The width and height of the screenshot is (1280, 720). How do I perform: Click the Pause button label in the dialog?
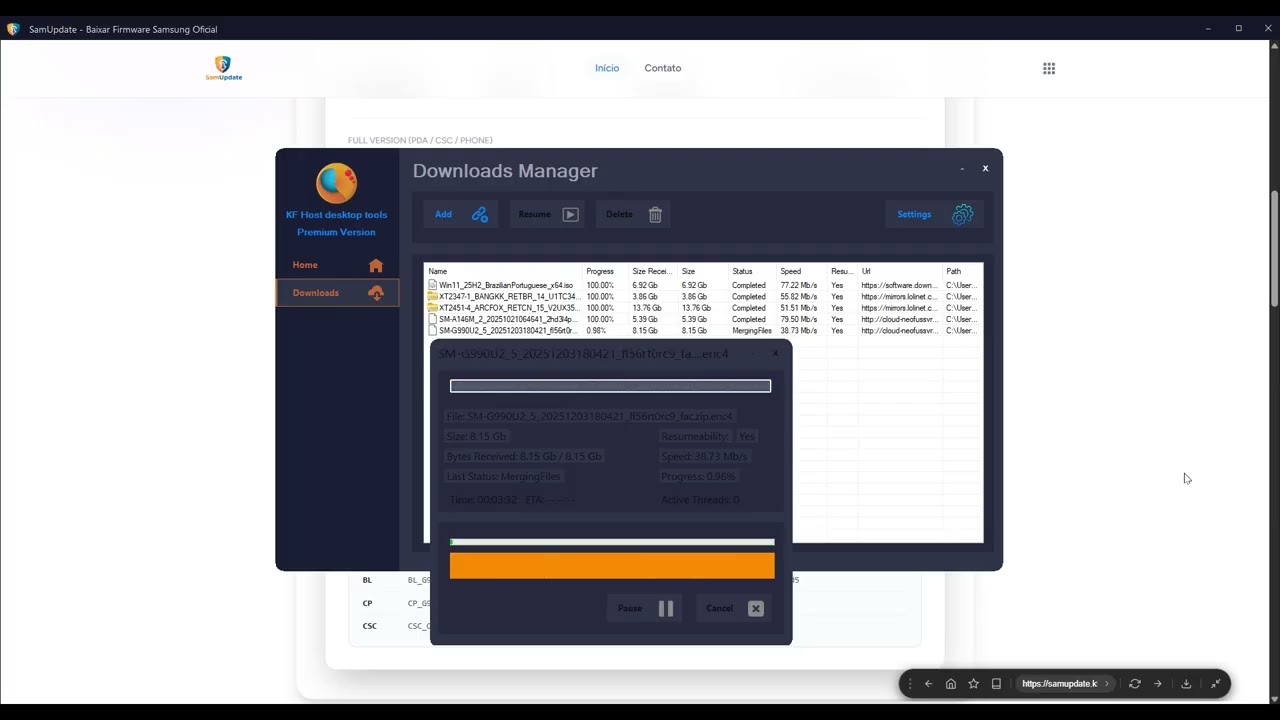coord(630,608)
